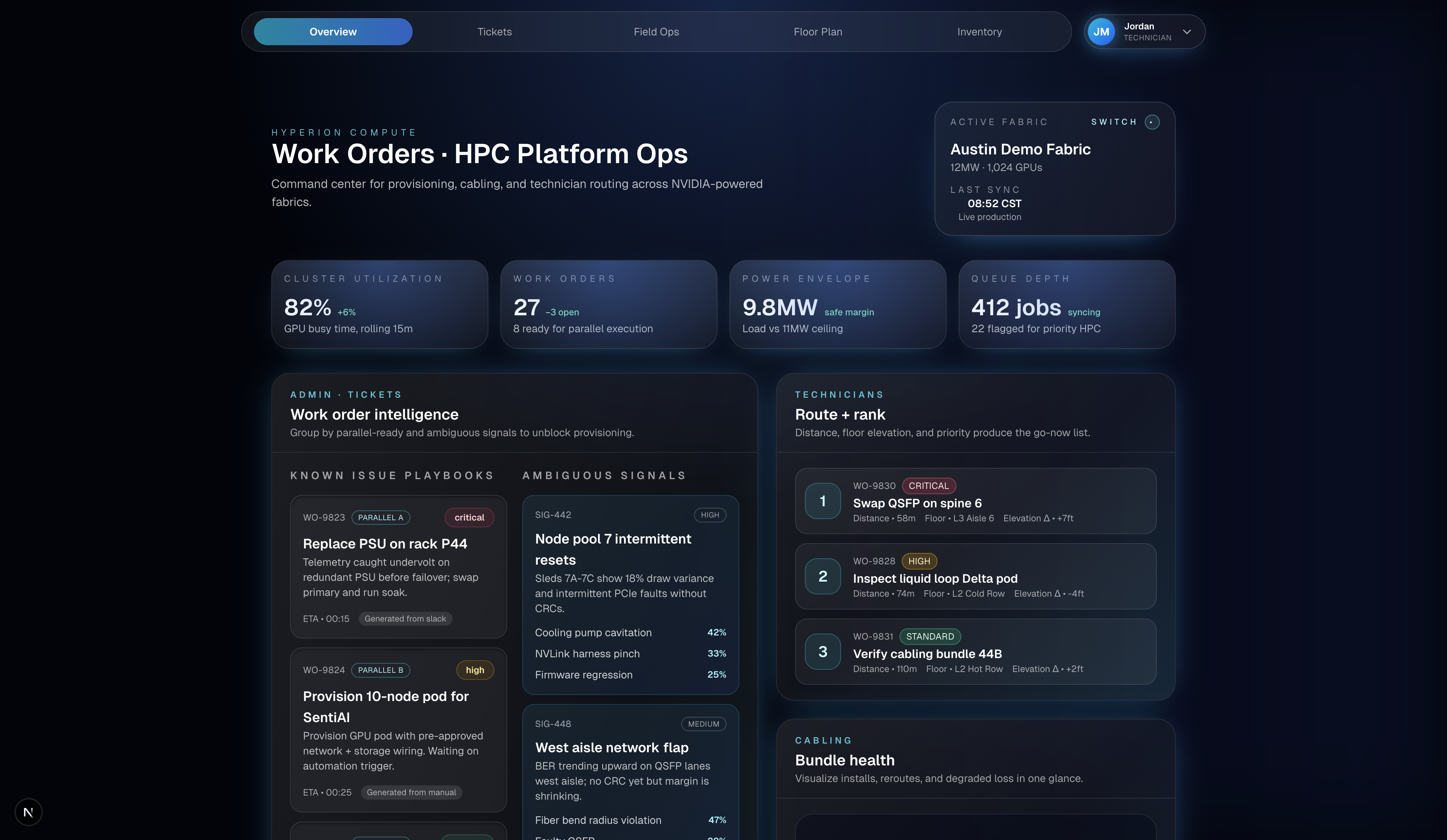Open the Tickets tab

coord(494,32)
